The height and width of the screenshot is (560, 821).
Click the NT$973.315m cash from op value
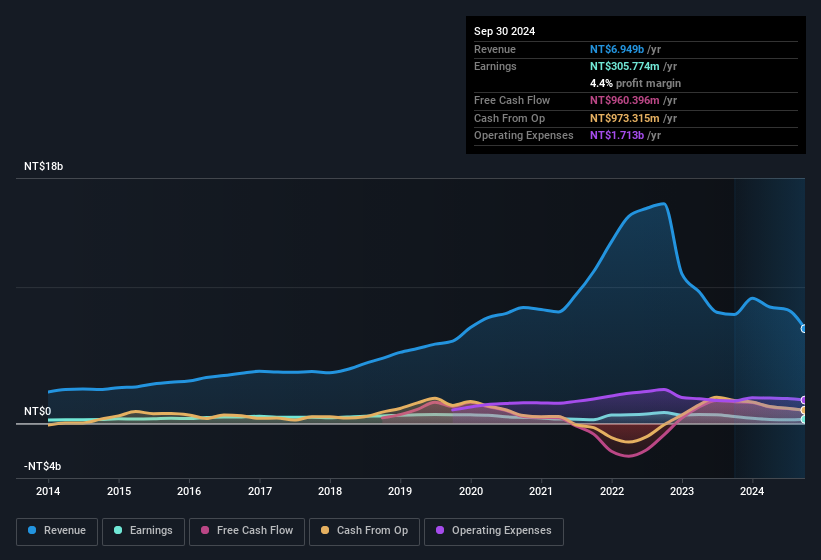[x=625, y=118]
